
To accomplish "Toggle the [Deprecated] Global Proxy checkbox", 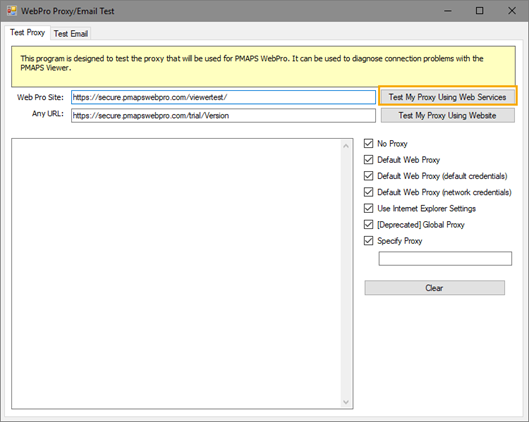I will pyautogui.click(x=368, y=224).
